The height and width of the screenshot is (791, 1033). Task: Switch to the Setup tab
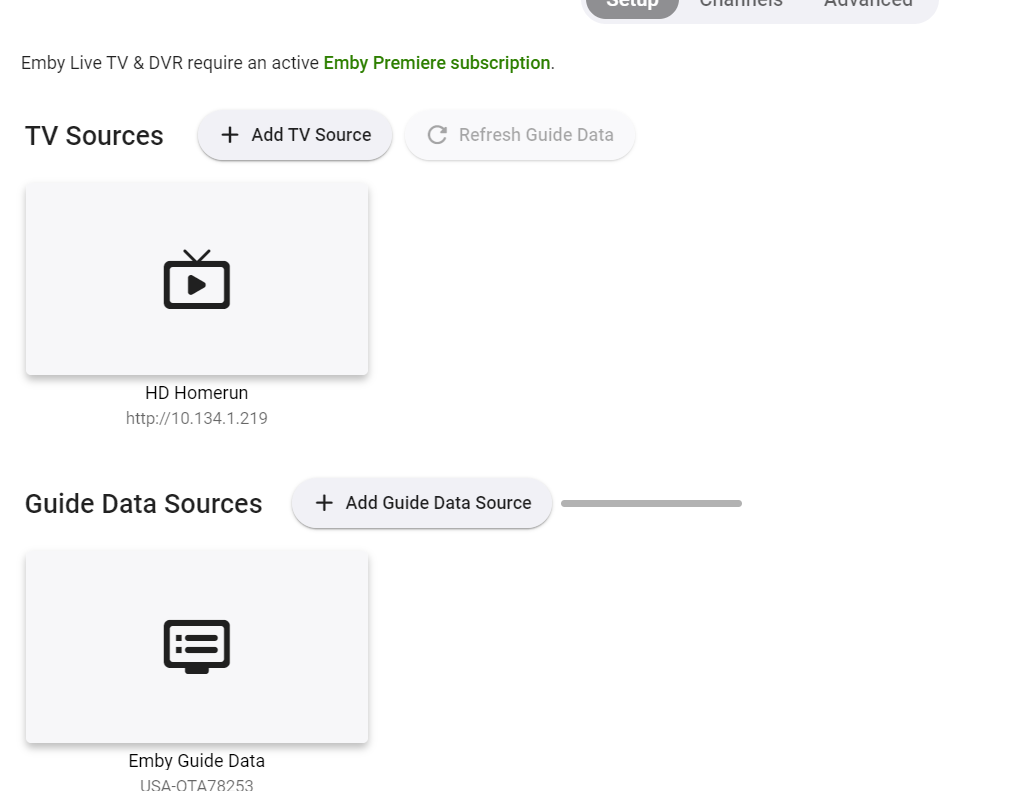(632, 4)
